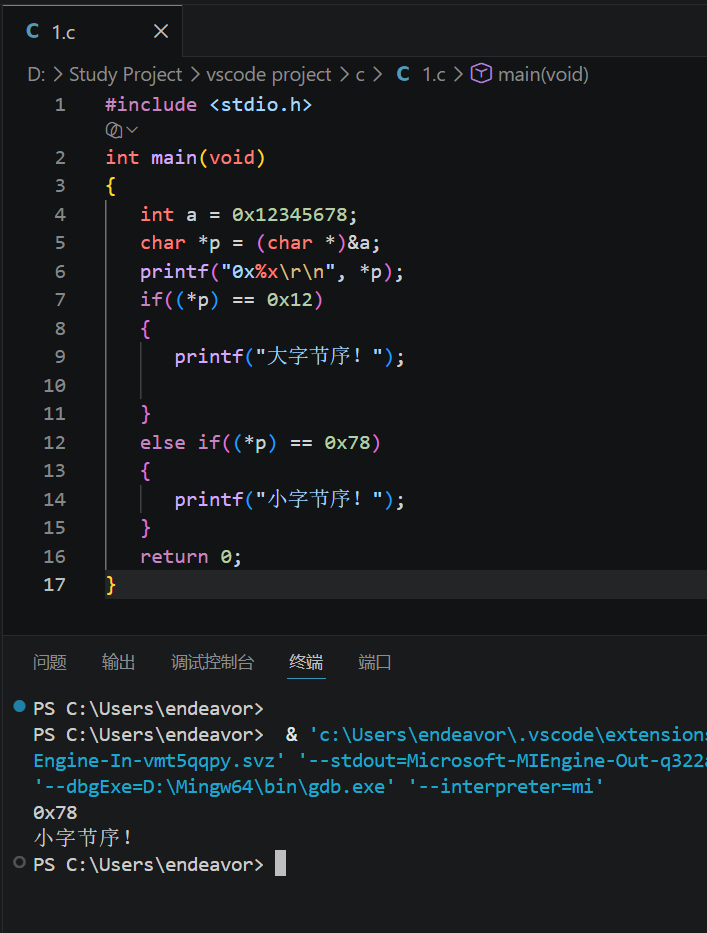Click the value 0x12345678 in line 4
707x933 pixels.
[x=289, y=215]
